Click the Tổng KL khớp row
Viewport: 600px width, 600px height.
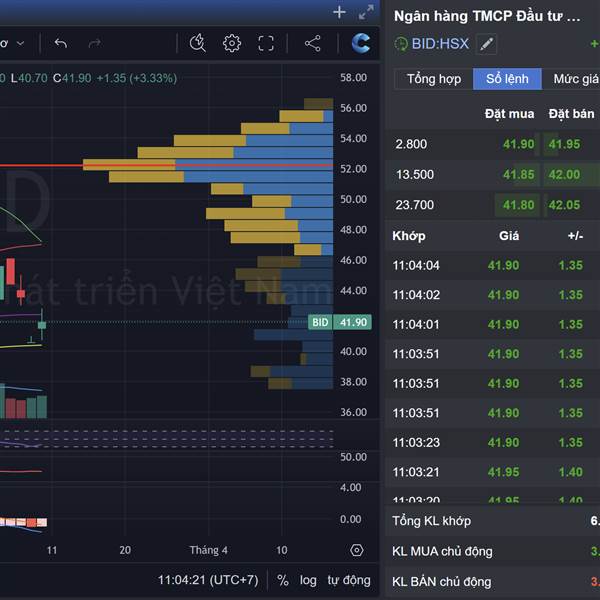coord(493,521)
